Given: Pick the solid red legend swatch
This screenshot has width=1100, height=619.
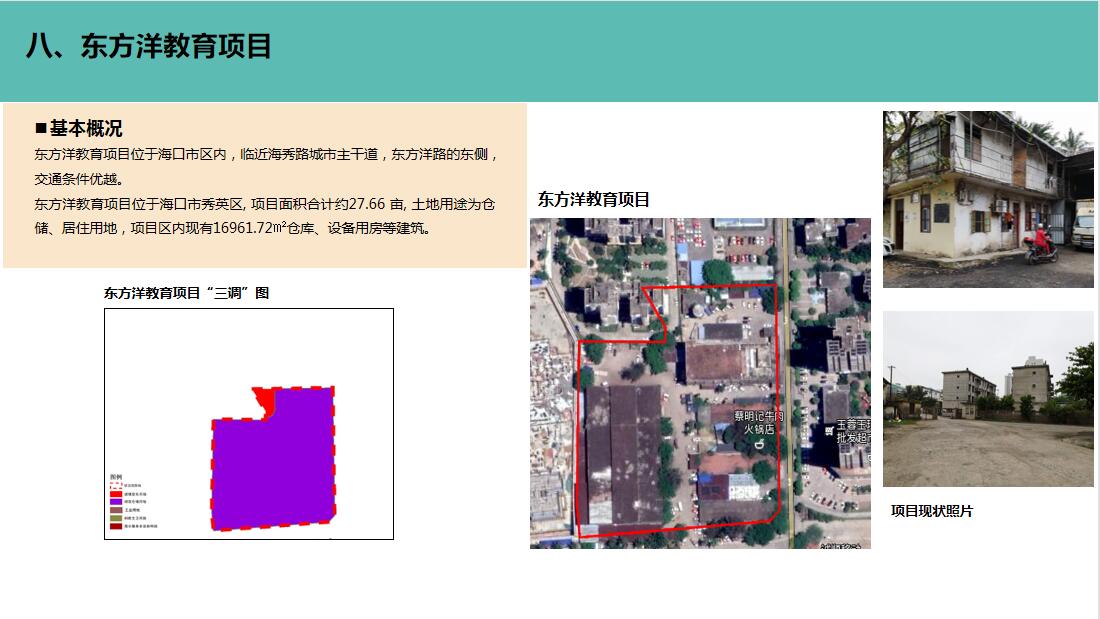Looking at the screenshot, I should click(115, 493).
